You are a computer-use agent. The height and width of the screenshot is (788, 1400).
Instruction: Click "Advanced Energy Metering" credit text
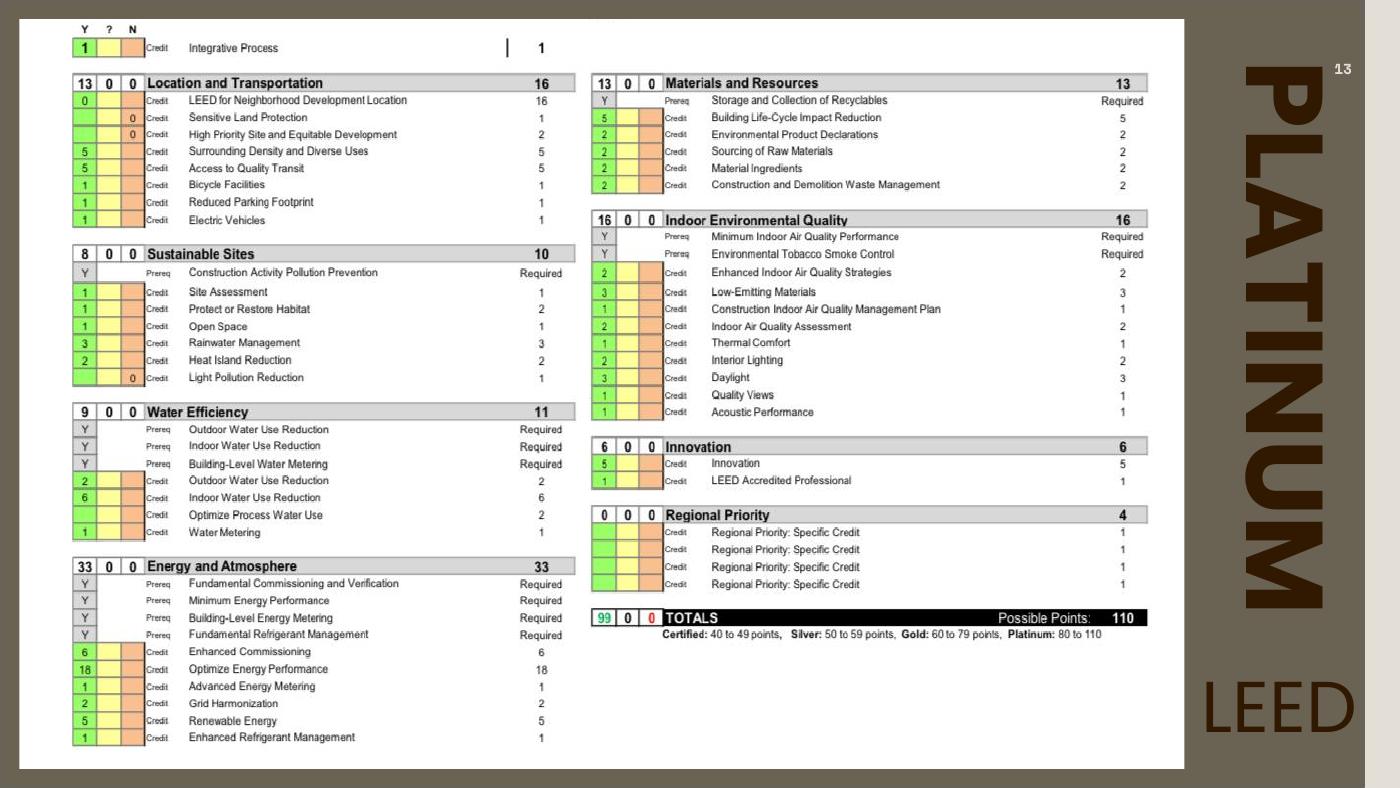pos(252,687)
